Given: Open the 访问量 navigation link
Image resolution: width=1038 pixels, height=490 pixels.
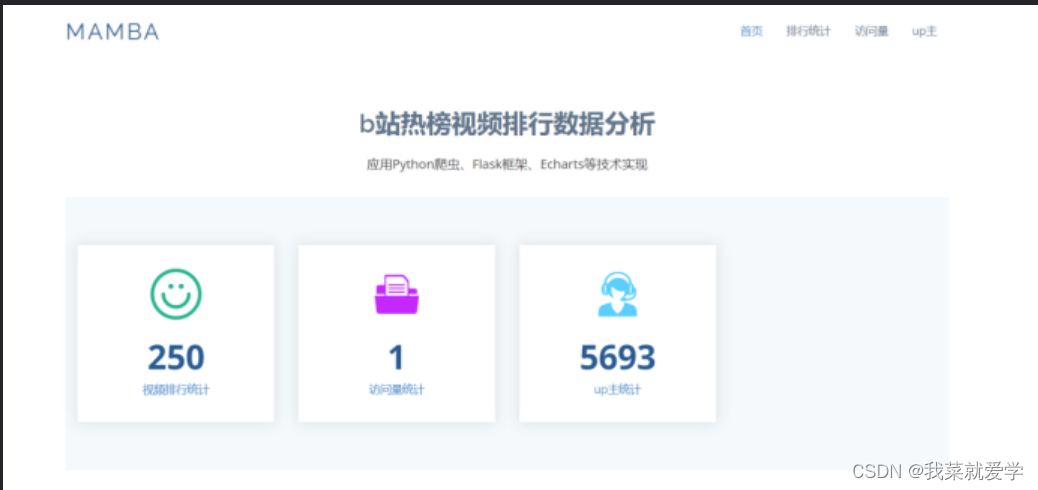Looking at the screenshot, I should tap(871, 31).
